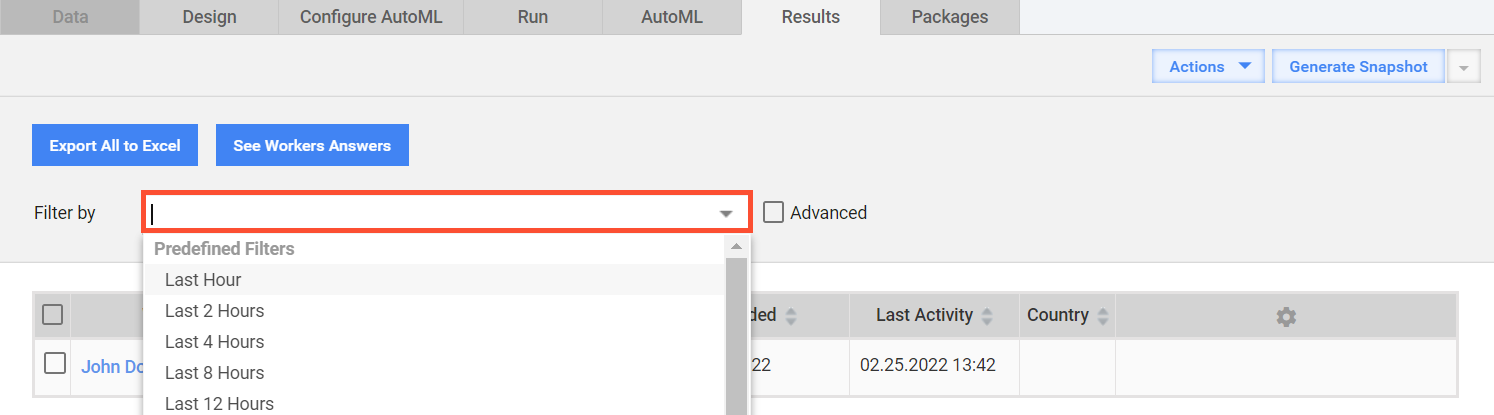Click the Generate Snapshot button

(1358, 66)
